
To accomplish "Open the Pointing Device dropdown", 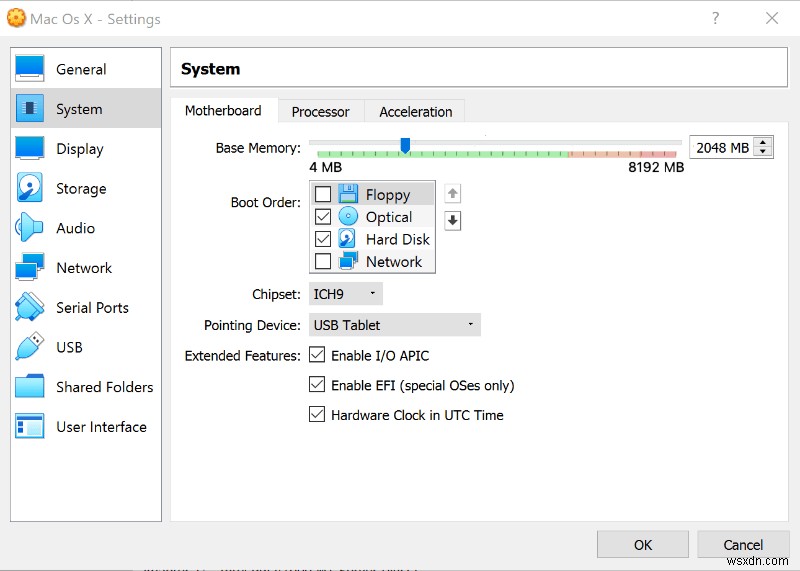I will (x=394, y=325).
